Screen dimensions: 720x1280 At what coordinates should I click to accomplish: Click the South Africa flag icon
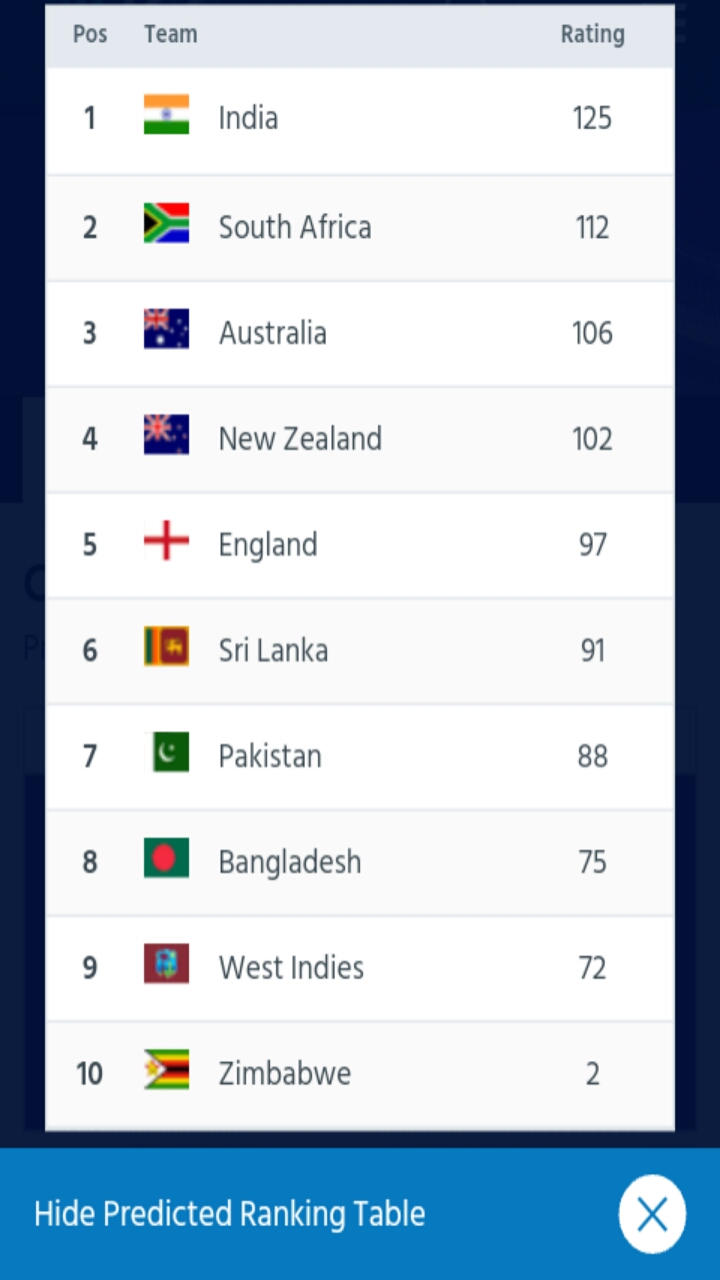(166, 223)
